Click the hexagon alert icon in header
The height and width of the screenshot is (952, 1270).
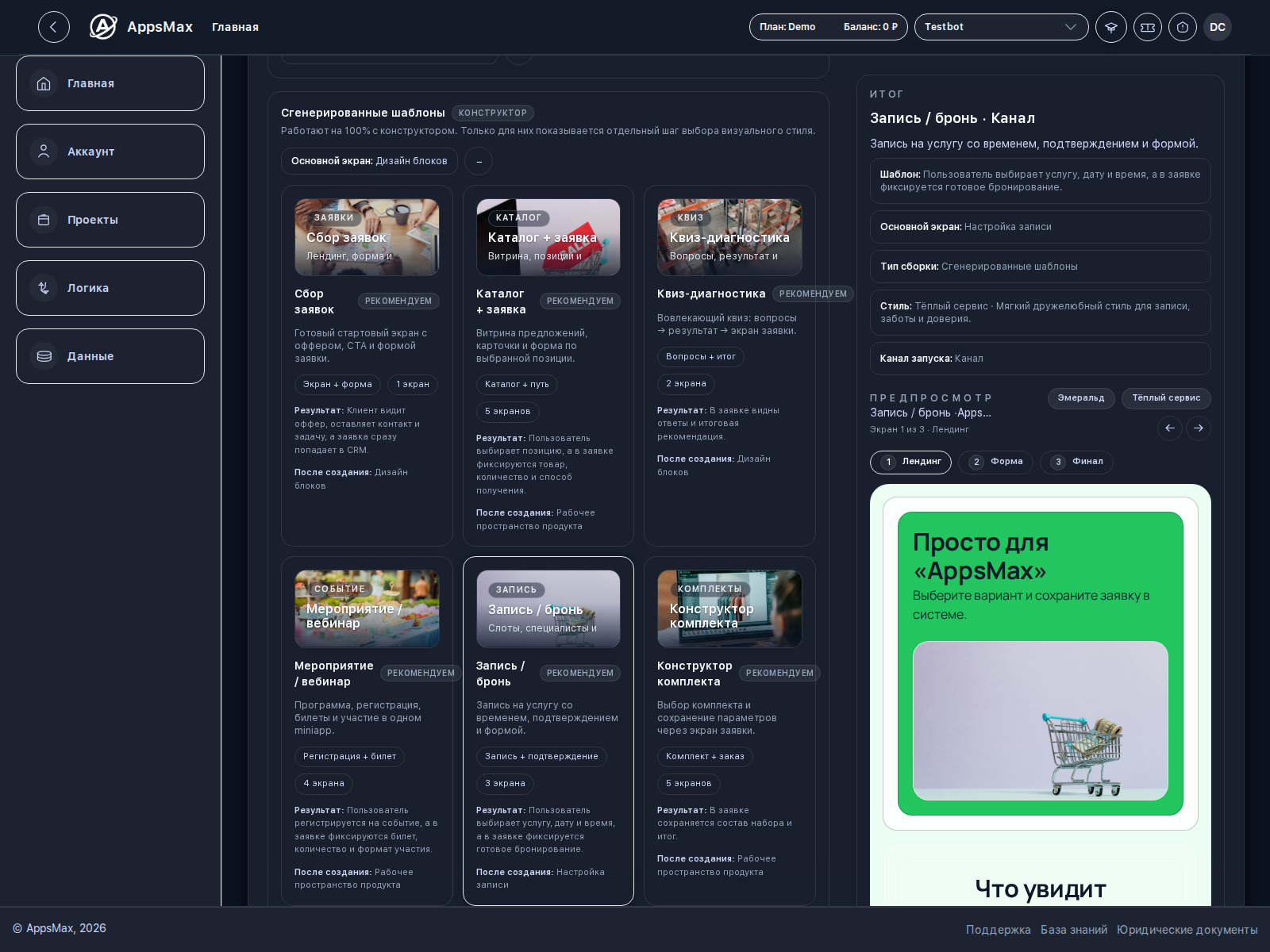tap(1183, 27)
